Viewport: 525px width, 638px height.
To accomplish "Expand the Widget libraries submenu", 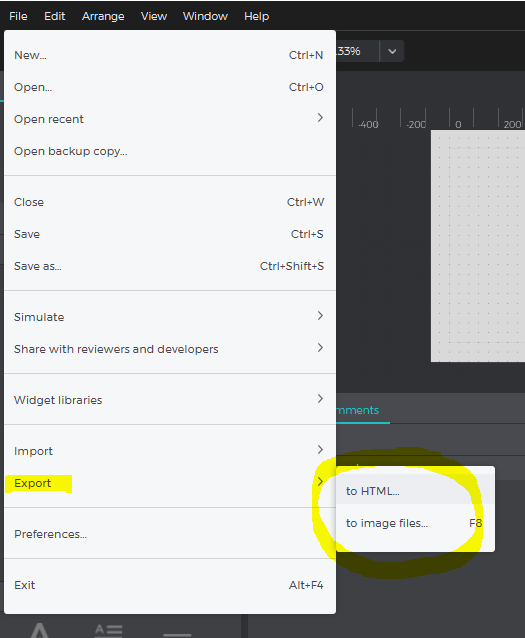I will point(170,400).
